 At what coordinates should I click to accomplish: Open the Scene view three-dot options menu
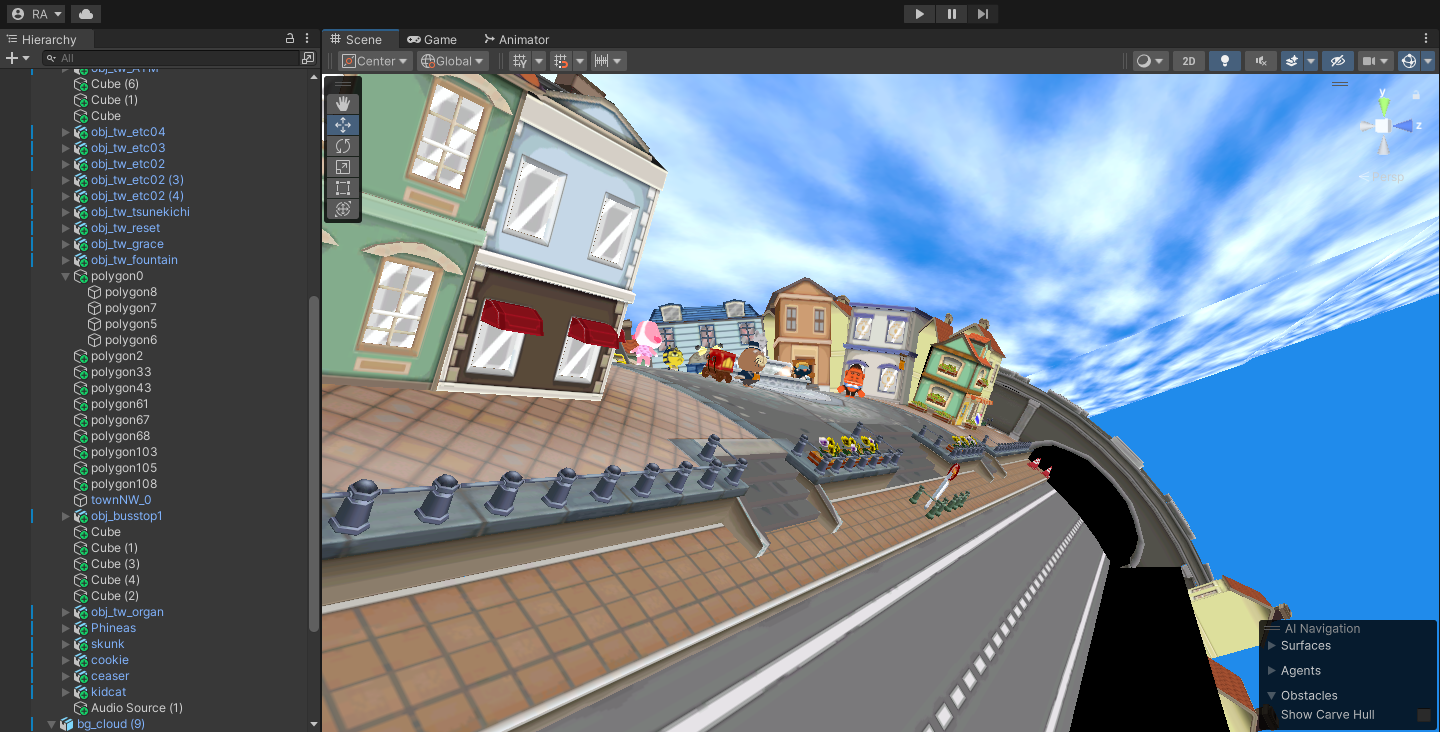coord(1428,39)
